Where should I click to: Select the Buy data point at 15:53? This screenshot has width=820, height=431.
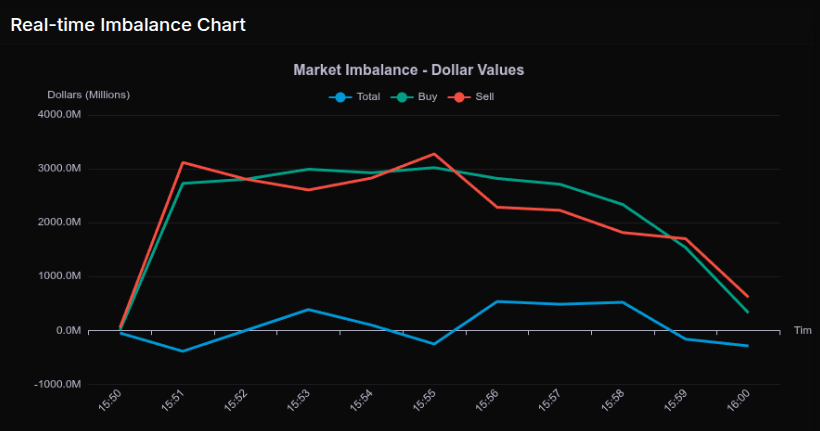[308, 169]
